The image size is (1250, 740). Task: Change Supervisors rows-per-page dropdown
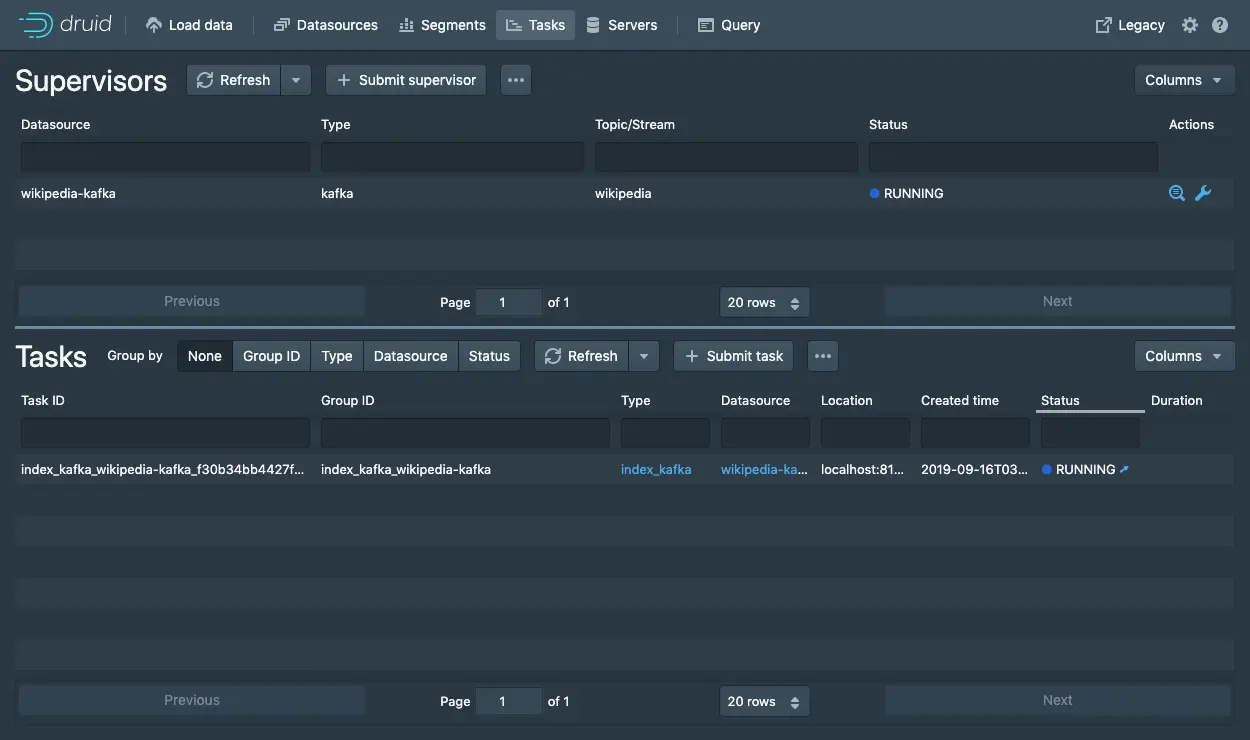764,302
